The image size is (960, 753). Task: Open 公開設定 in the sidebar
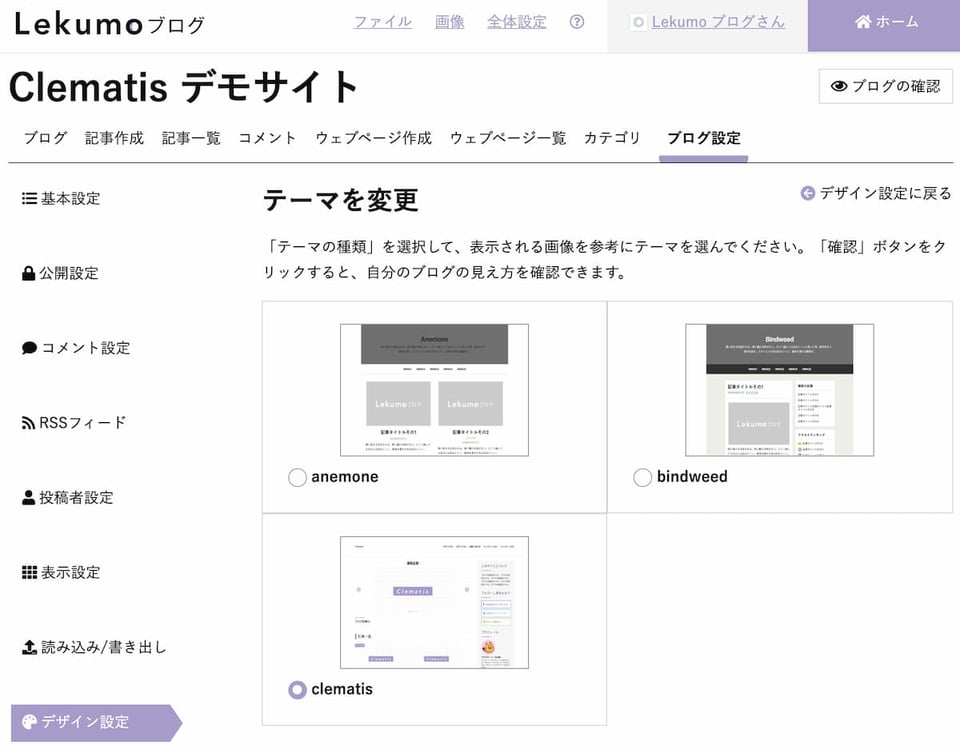pos(61,273)
